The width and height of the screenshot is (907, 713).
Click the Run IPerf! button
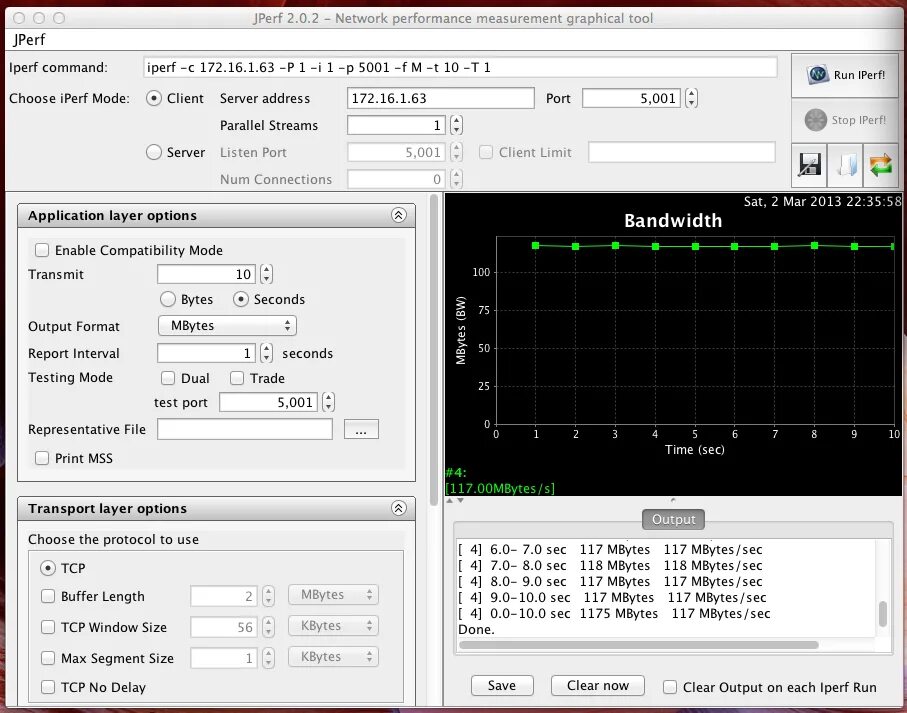pos(845,75)
